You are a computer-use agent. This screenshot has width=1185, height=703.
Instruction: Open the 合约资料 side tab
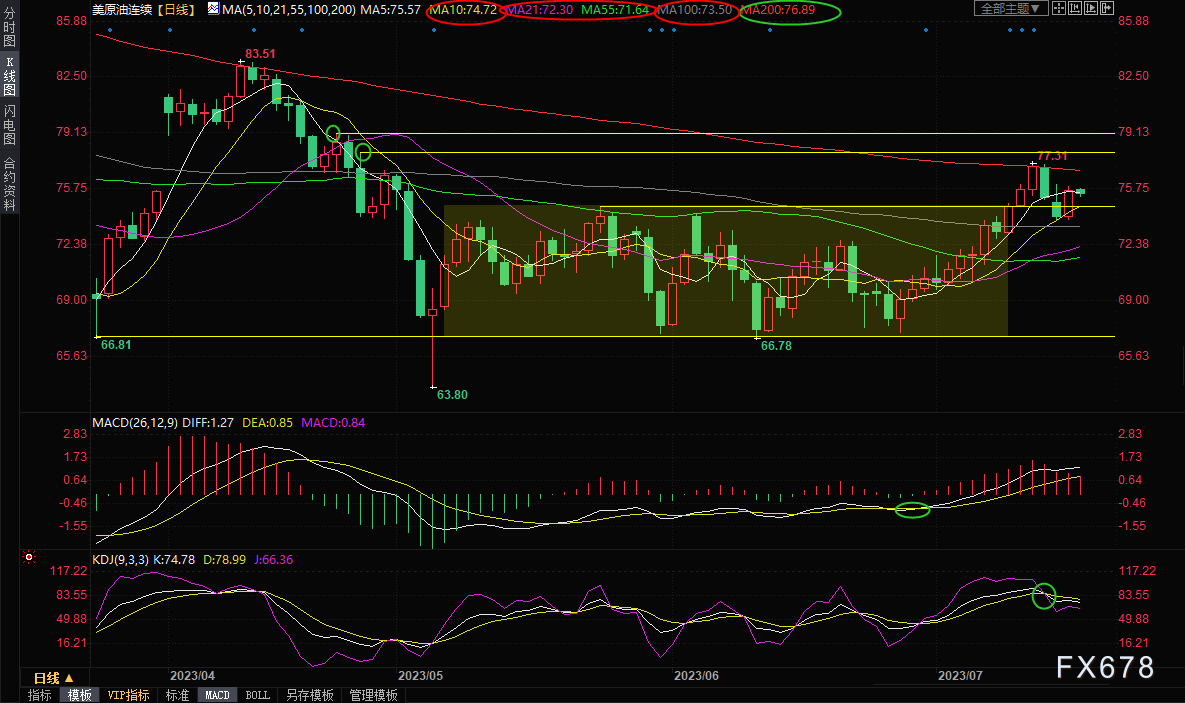click(9, 183)
